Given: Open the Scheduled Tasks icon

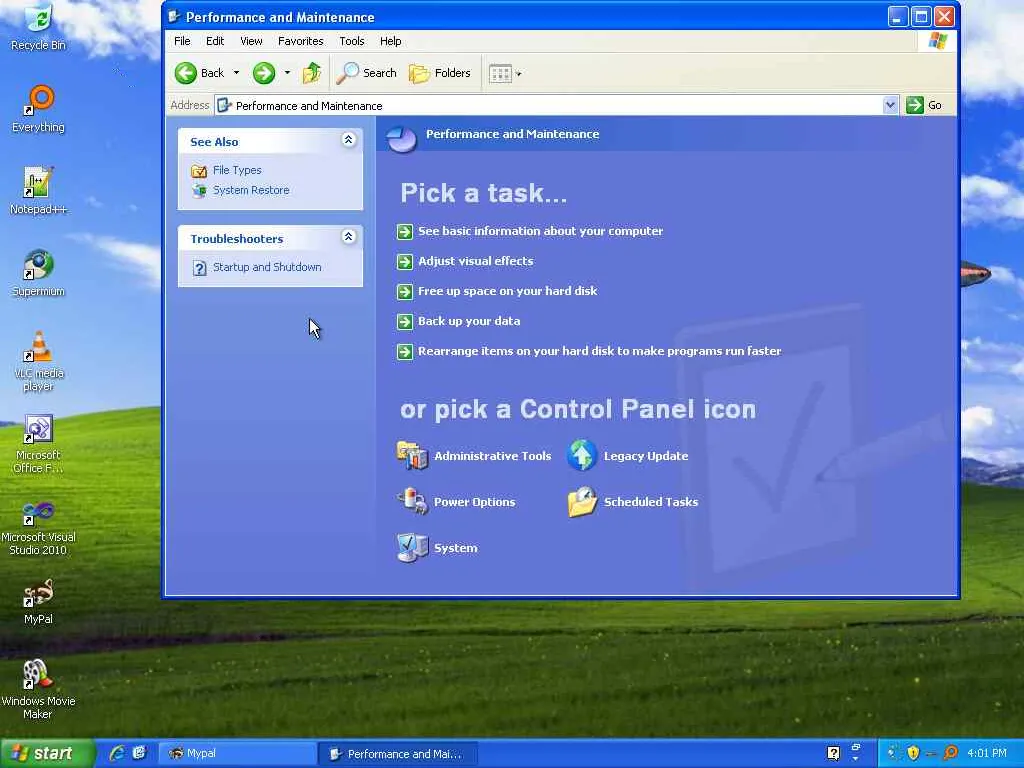Looking at the screenshot, I should point(582,502).
